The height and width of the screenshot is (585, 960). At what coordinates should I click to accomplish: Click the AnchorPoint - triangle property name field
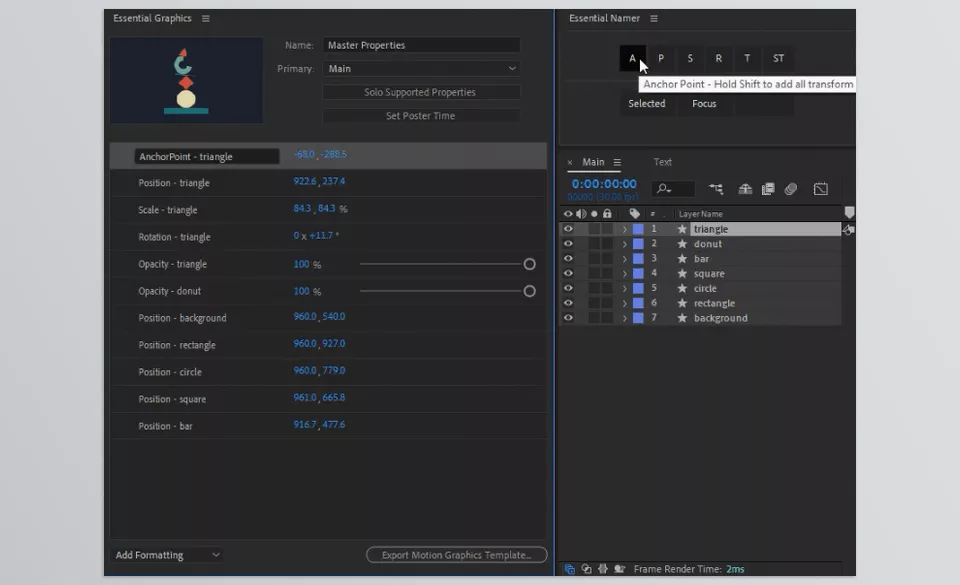click(x=207, y=157)
